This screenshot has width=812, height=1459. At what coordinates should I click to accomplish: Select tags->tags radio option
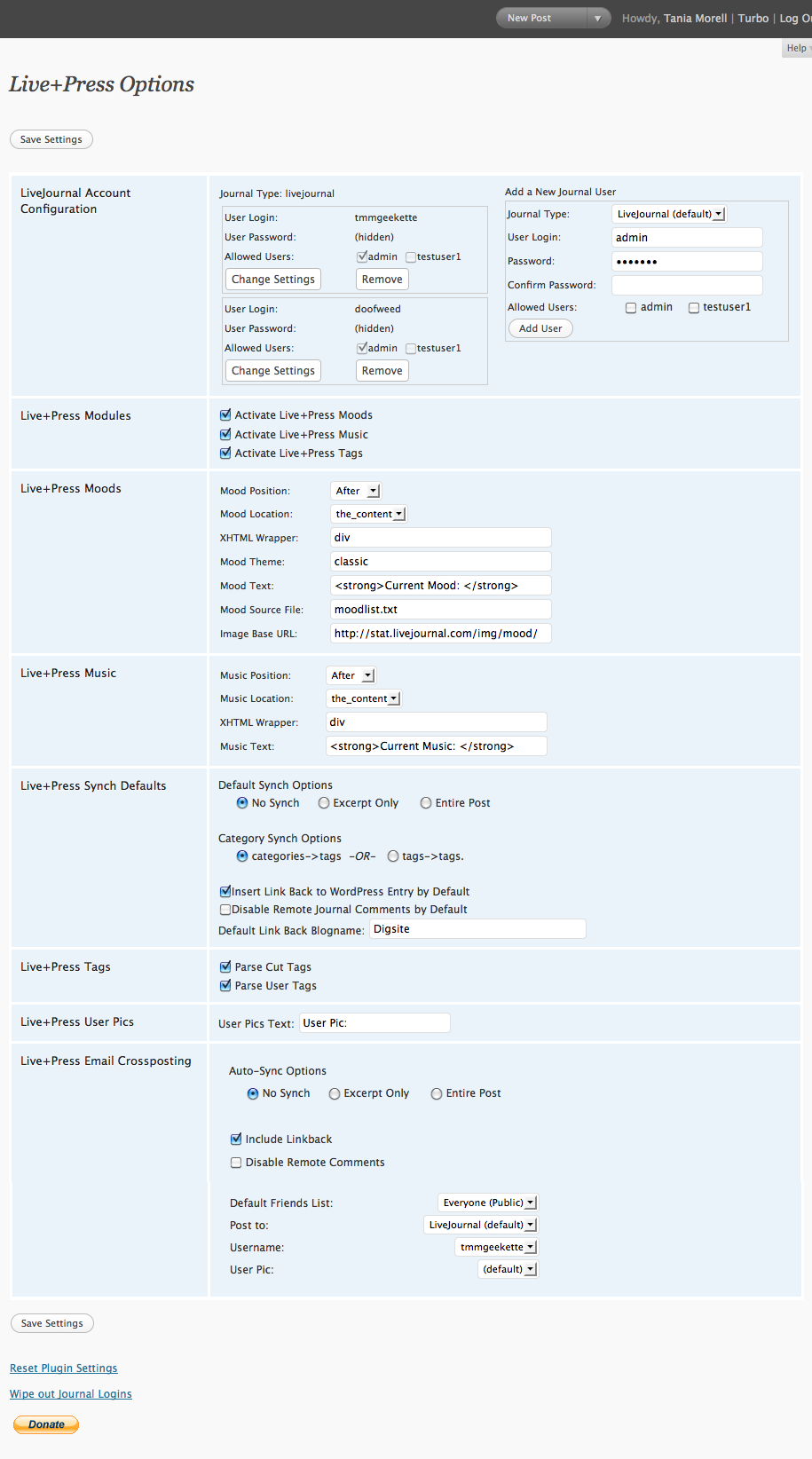click(392, 856)
